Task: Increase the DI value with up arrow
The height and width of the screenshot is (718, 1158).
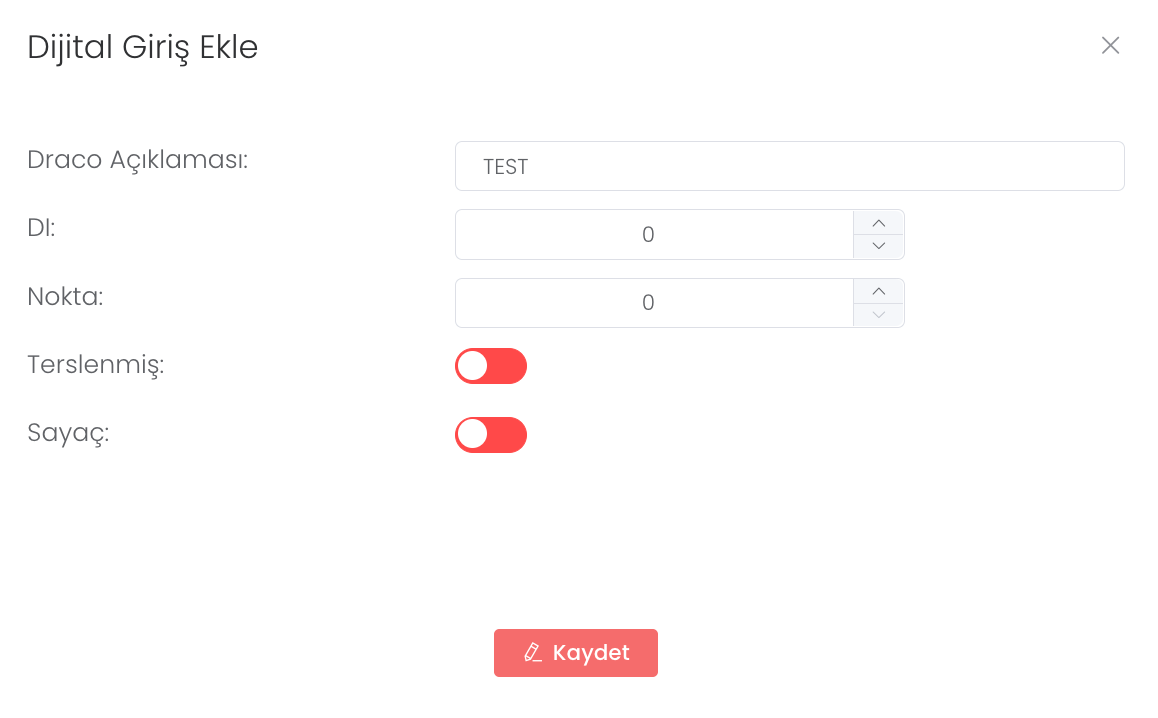Action: tap(879, 223)
